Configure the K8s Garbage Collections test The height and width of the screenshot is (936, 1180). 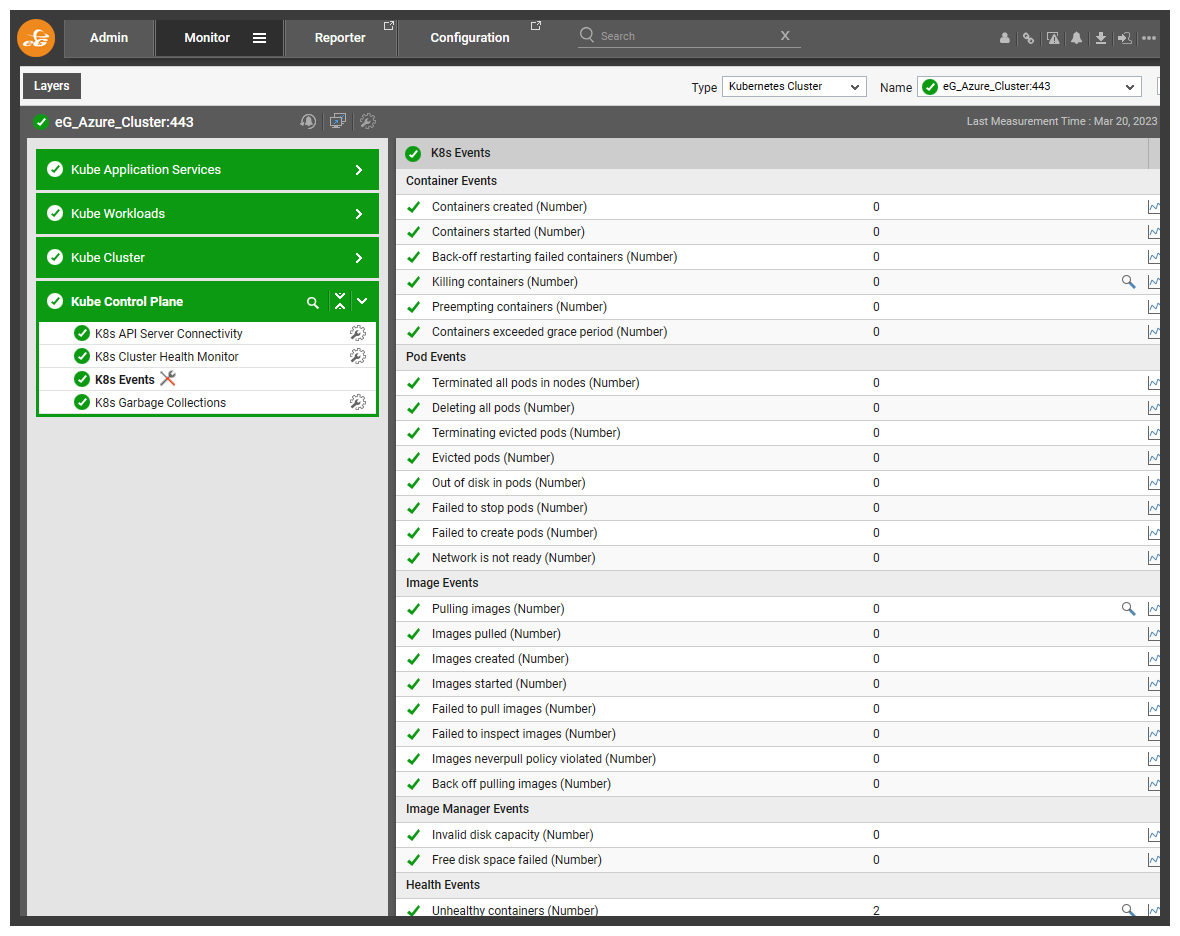357,402
